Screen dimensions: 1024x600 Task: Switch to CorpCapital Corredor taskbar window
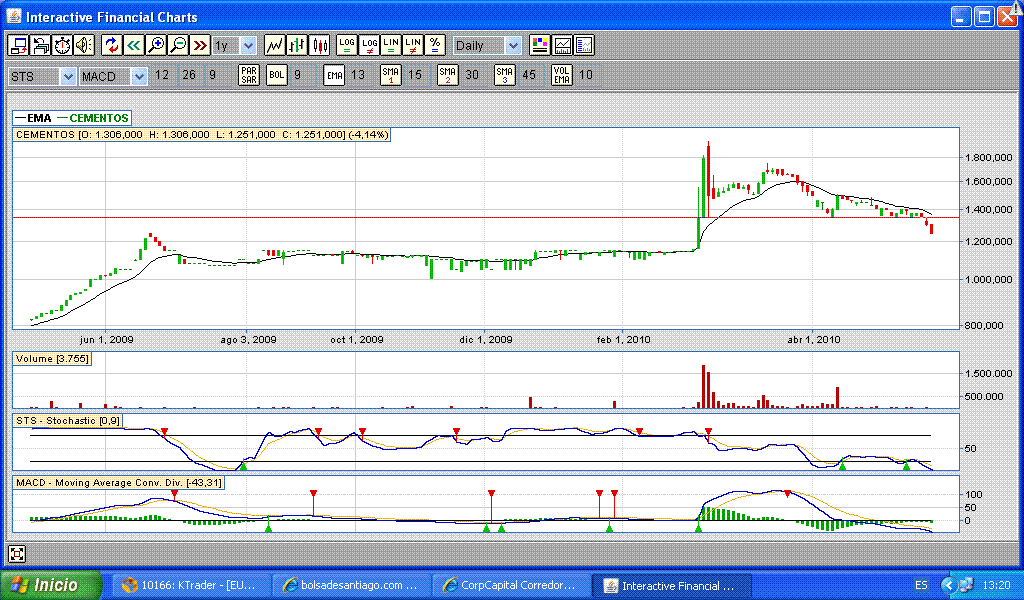click(511, 586)
